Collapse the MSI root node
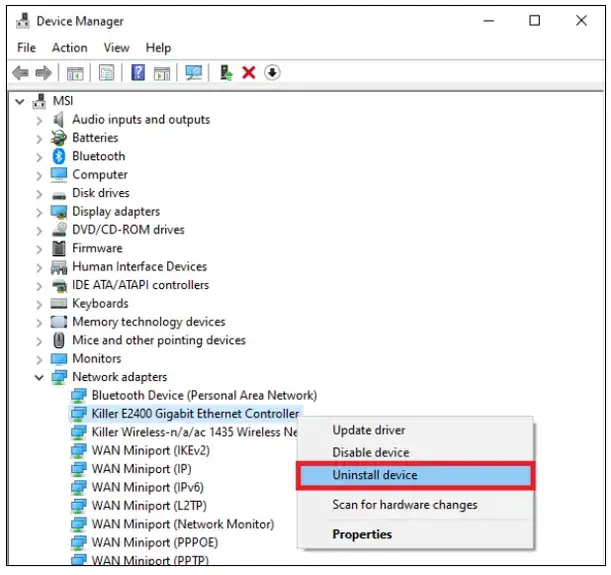Screen dimensions: 611x575 [x=19, y=102]
